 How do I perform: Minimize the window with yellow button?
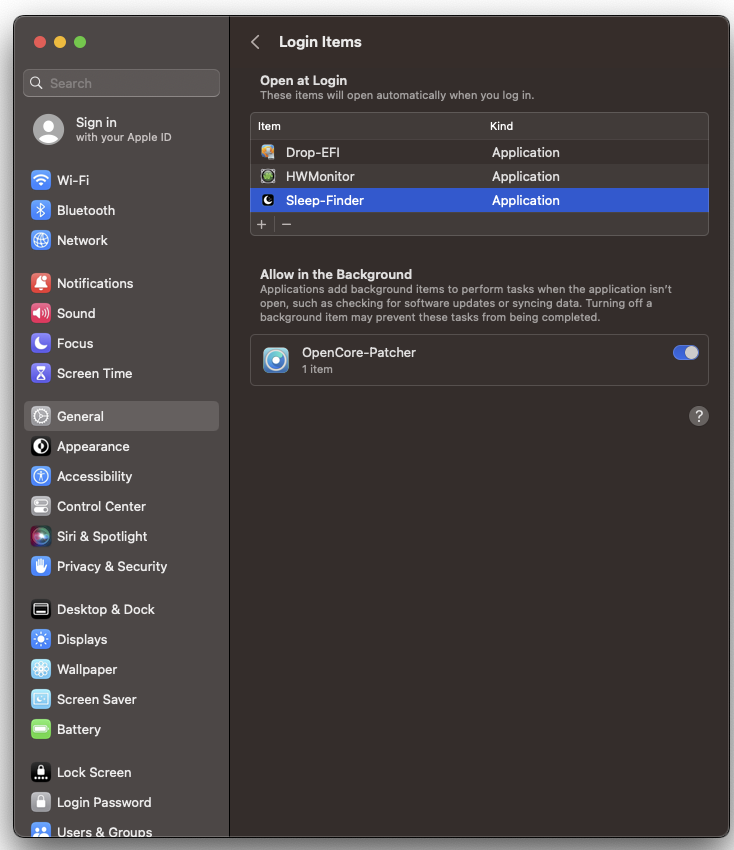click(60, 42)
